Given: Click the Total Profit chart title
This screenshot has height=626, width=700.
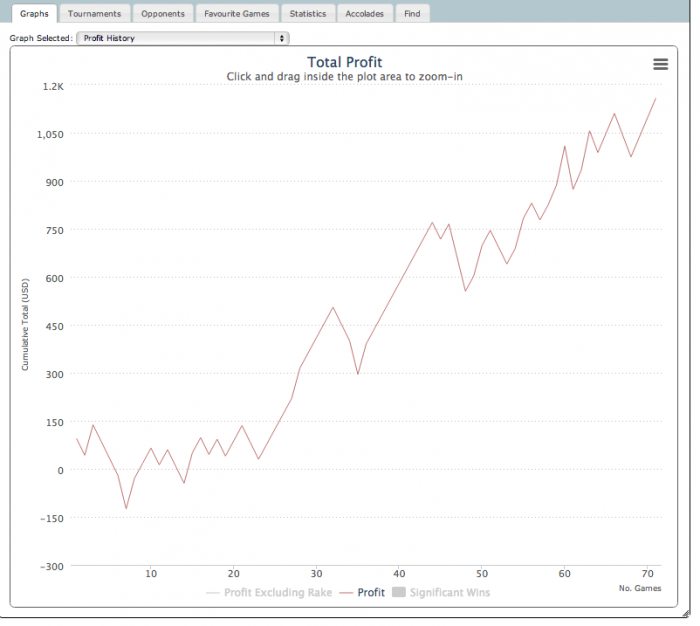Looking at the screenshot, I should point(345,62).
